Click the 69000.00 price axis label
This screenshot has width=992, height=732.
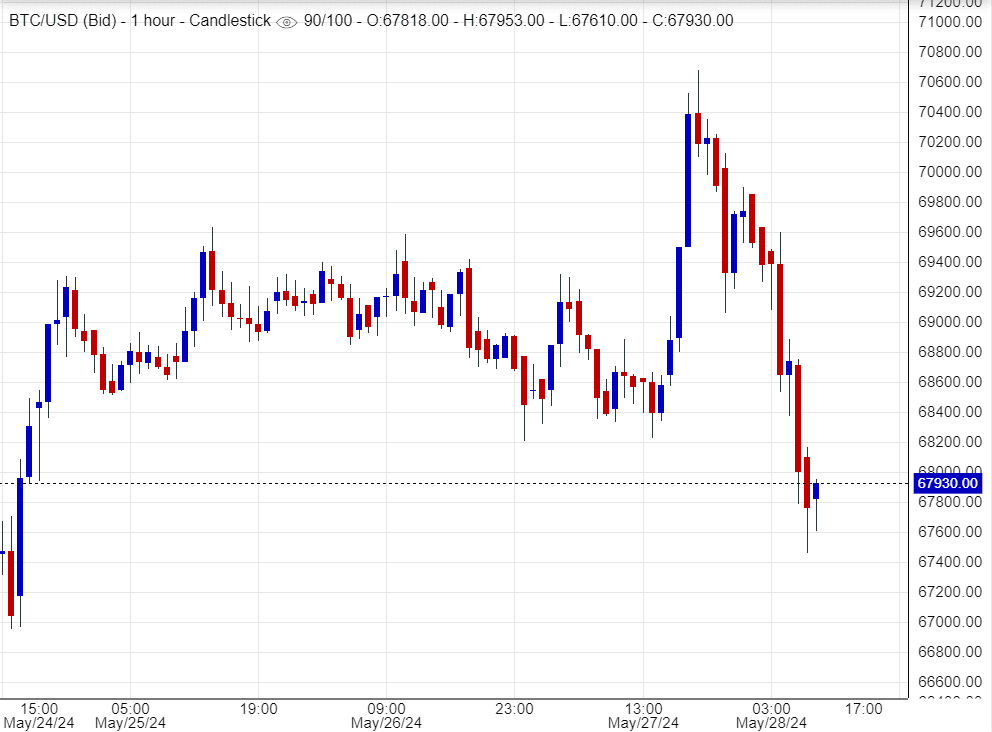pos(948,322)
